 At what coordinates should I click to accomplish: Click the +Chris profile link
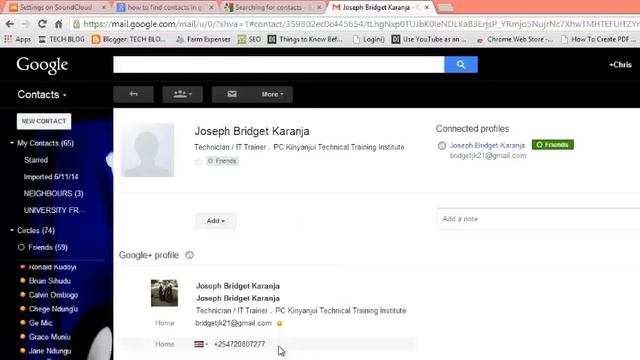(620, 65)
